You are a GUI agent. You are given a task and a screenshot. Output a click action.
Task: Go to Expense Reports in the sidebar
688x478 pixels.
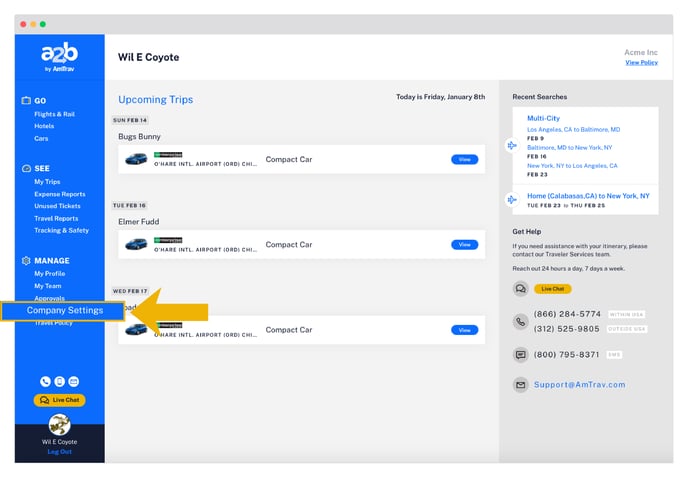59,194
